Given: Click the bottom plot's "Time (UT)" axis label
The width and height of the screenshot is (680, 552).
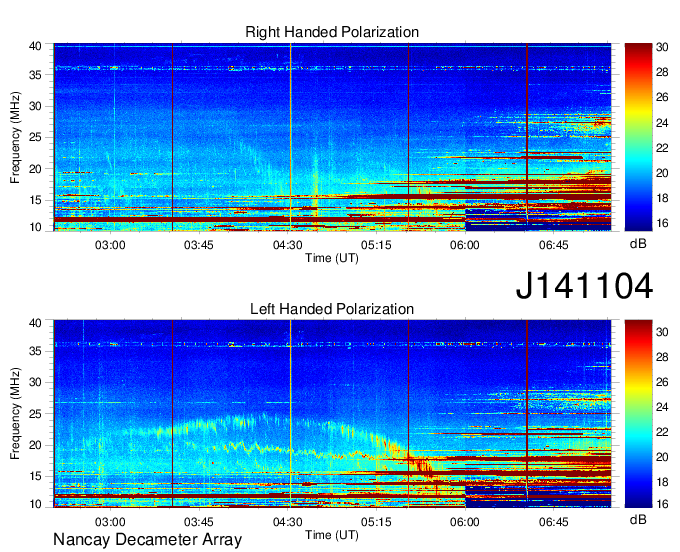Looking at the screenshot, I should pos(332,535).
